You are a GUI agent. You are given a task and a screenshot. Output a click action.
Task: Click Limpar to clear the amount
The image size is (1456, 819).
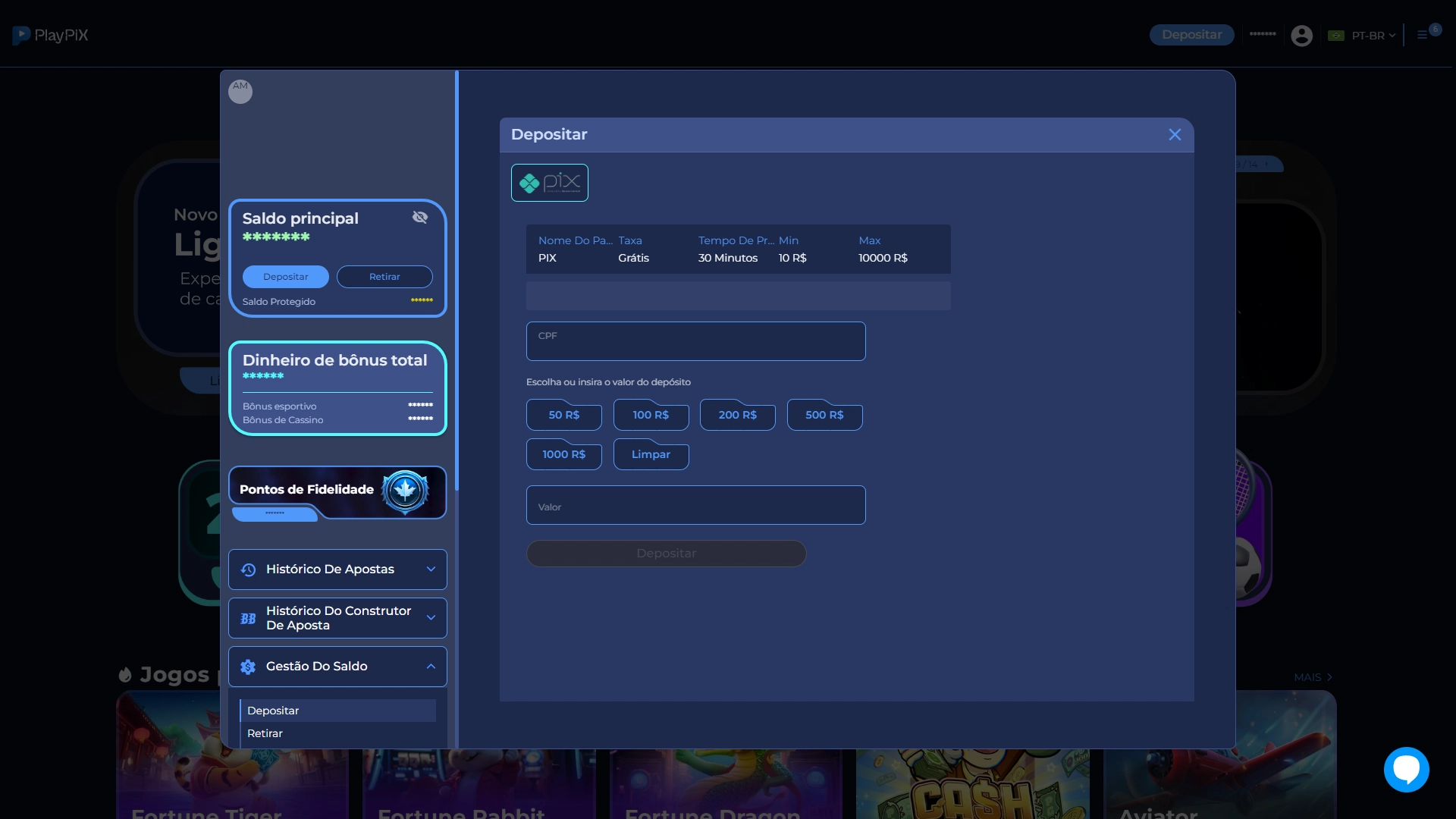[651, 454]
